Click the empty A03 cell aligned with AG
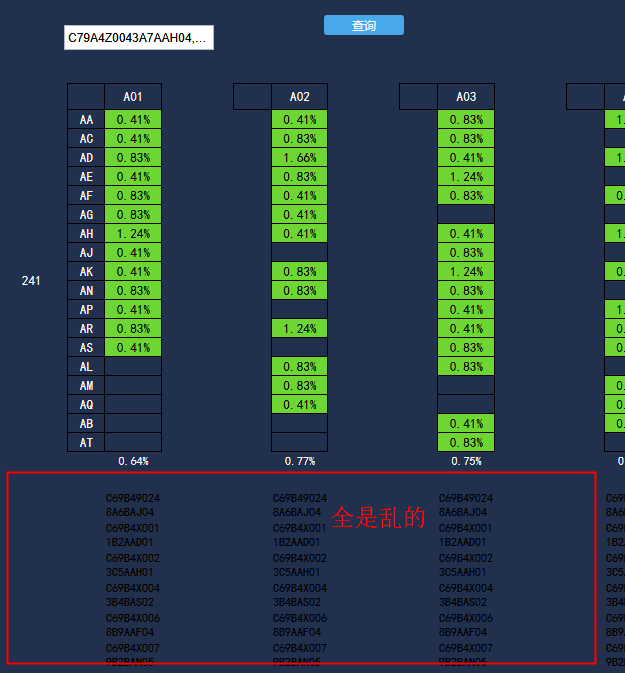This screenshot has width=625, height=673. 466,215
